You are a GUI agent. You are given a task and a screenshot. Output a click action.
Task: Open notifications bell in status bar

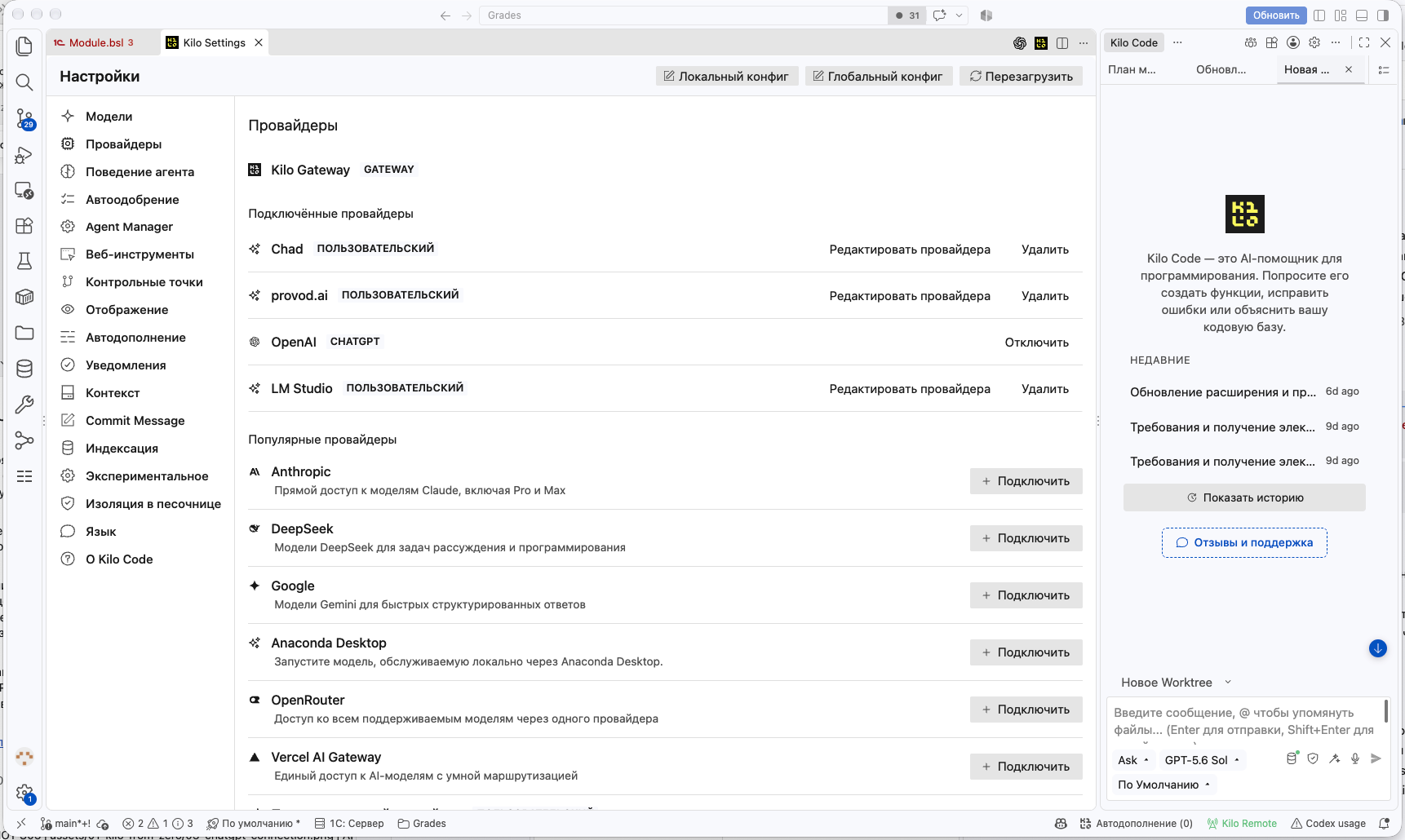(x=1384, y=824)
